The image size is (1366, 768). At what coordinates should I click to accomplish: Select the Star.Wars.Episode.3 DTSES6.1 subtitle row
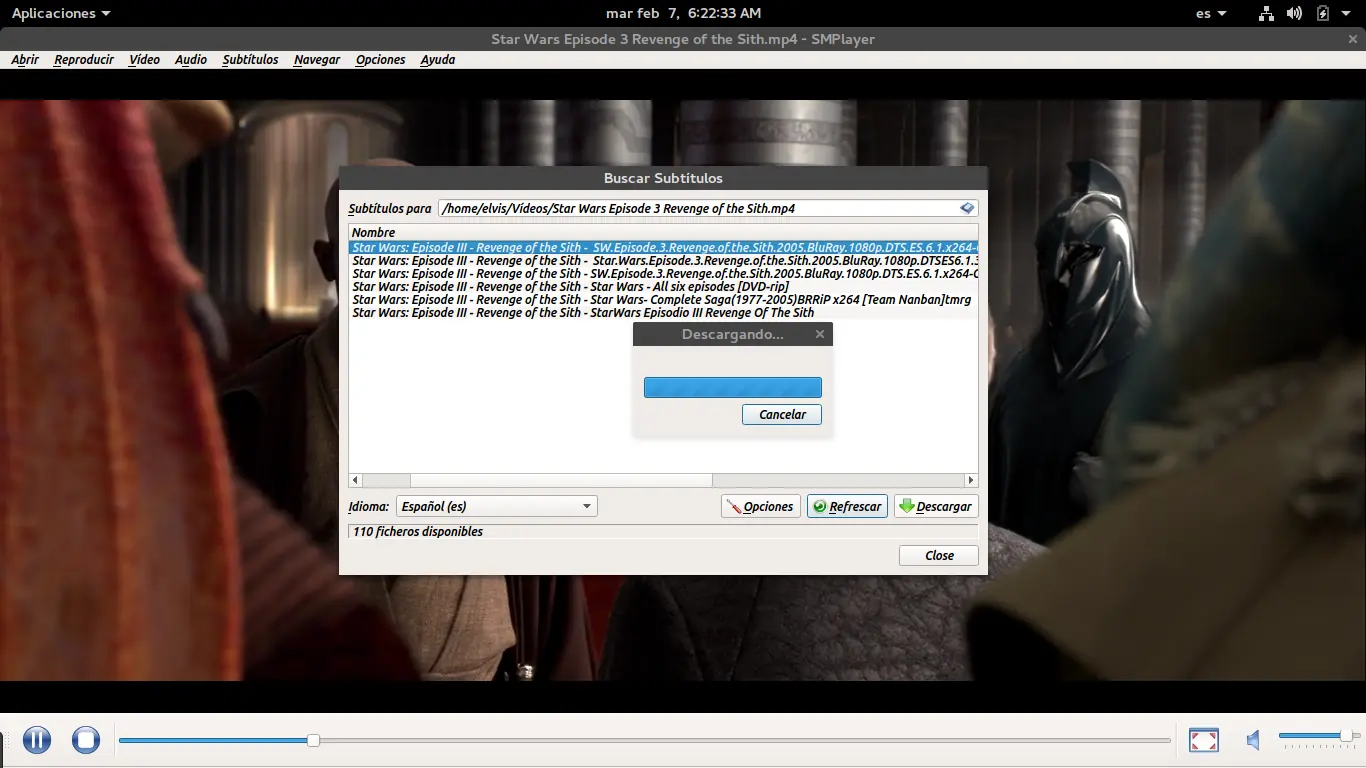[x=663, y=260]
